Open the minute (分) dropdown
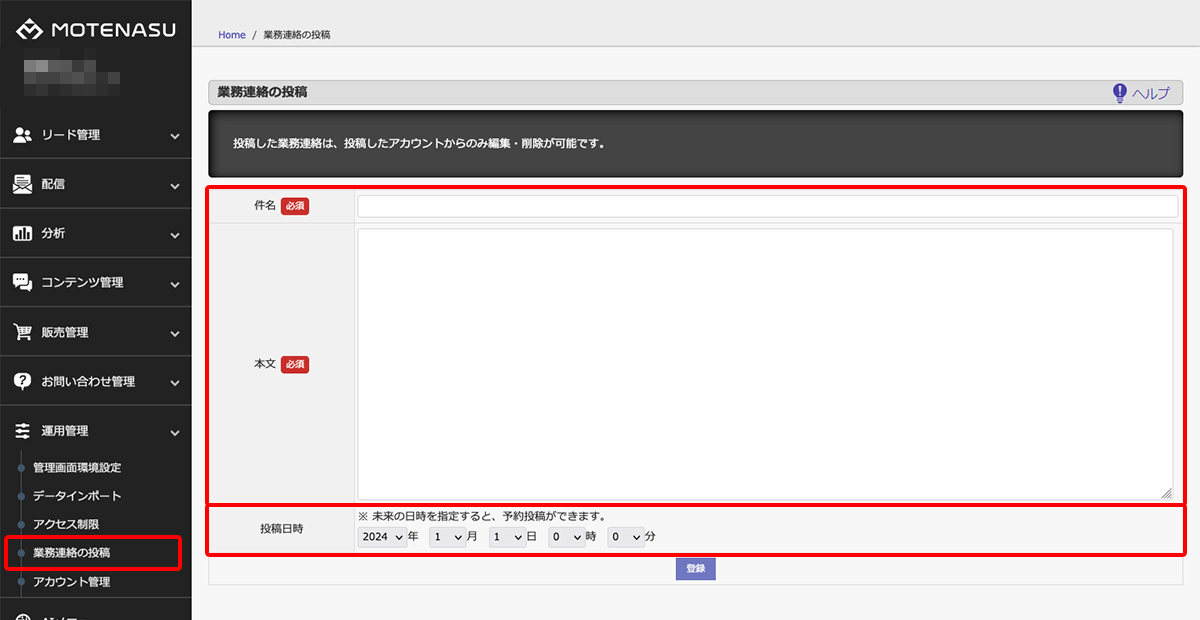 (x=626, y=537)
